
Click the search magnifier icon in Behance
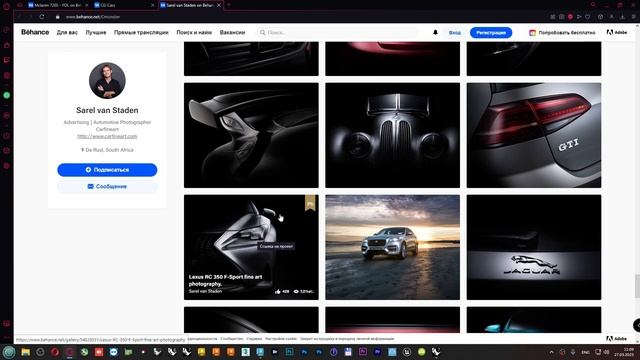point(262,32)
